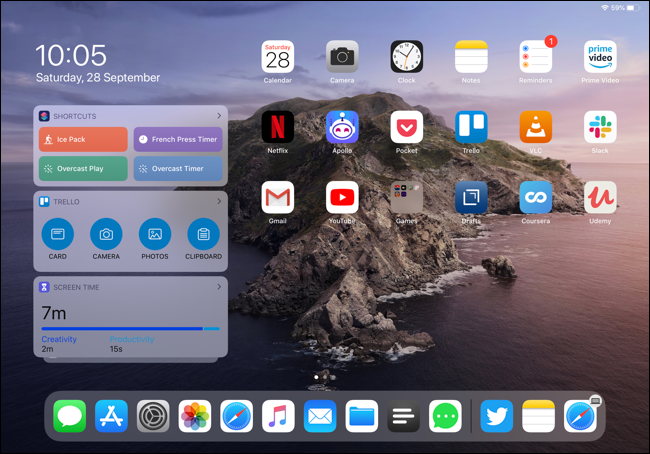Run the French Press Timer shortcut
Image resolution: width=650 pixels, height=454 pixels.
click(178, 139)
